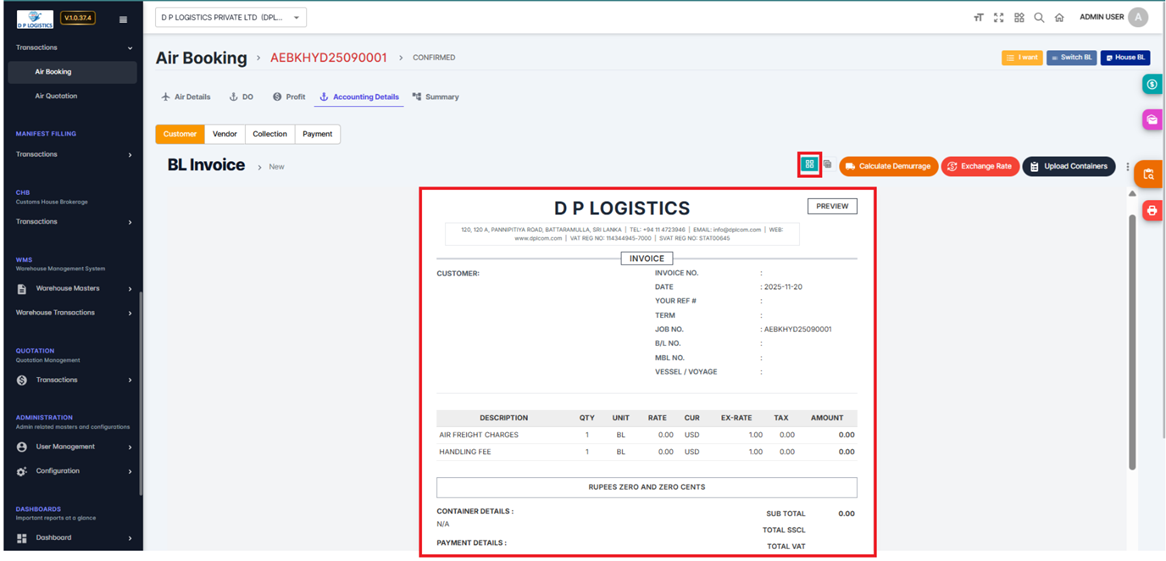Screen dimensions: 1166x561
Task: Open the D P Logistics company dropdown
Action: click(x=230, y=18)
